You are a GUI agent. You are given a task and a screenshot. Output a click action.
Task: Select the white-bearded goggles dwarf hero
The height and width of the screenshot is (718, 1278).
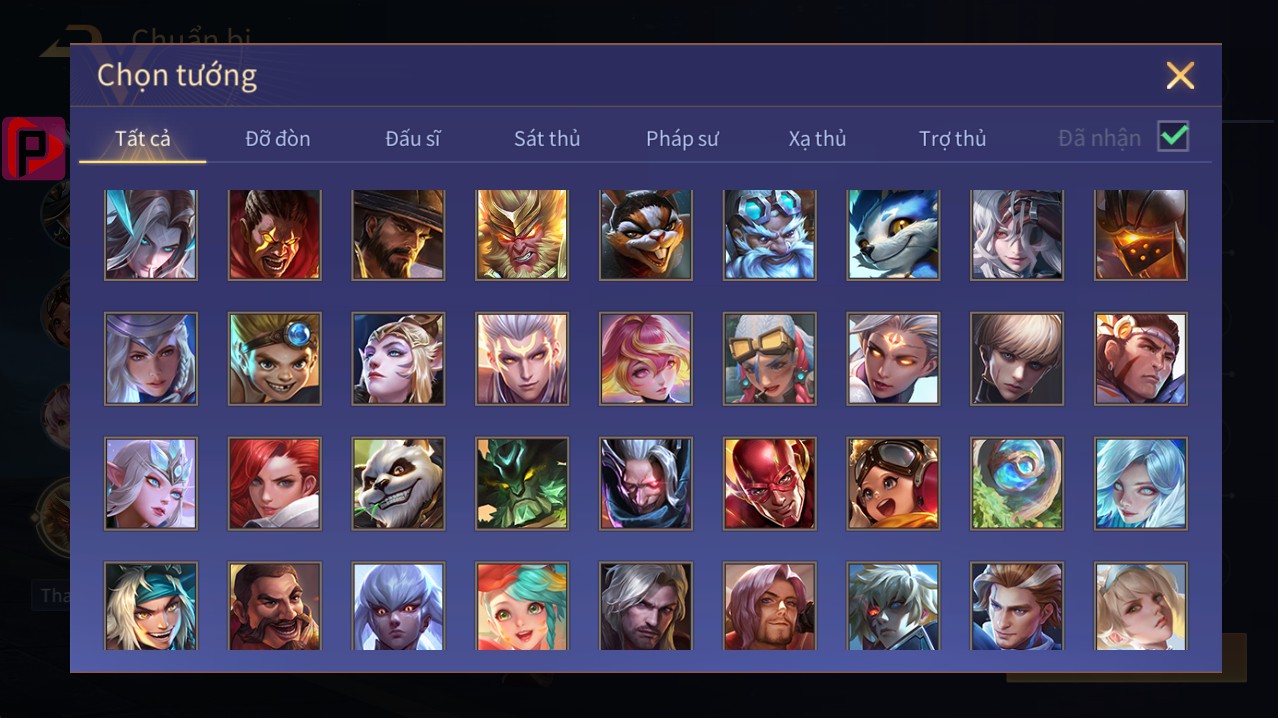click(770, 234)
